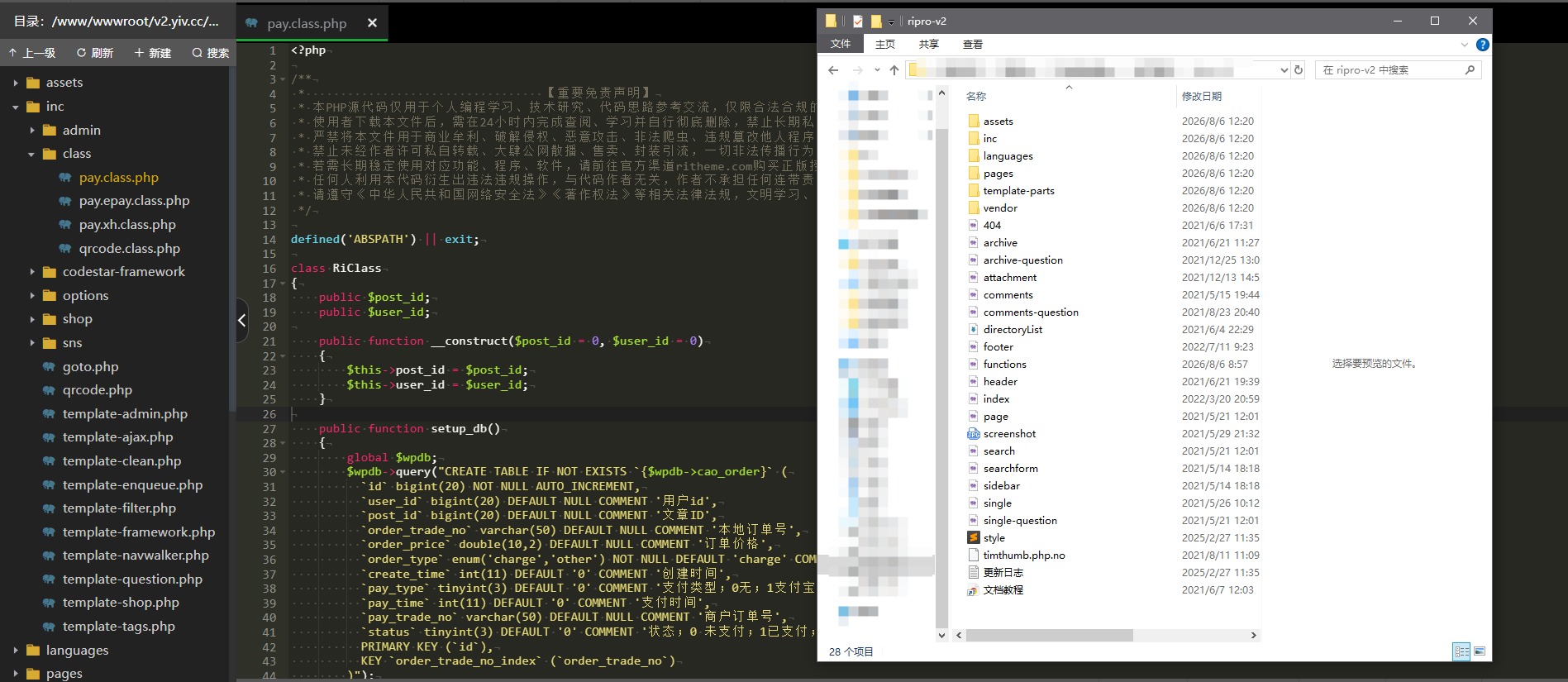1568x682 pixels.
Task: Select the screenshot image file icon
Action: point(974,434)
